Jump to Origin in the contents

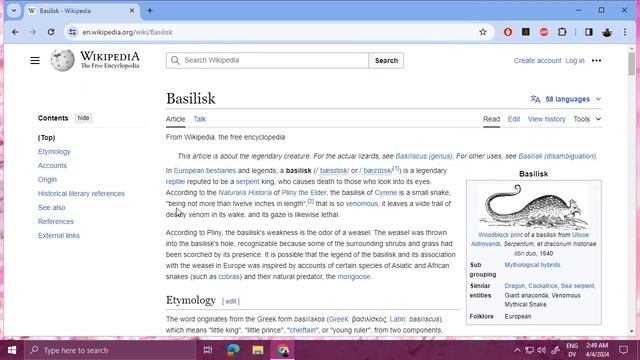(47, 180)
